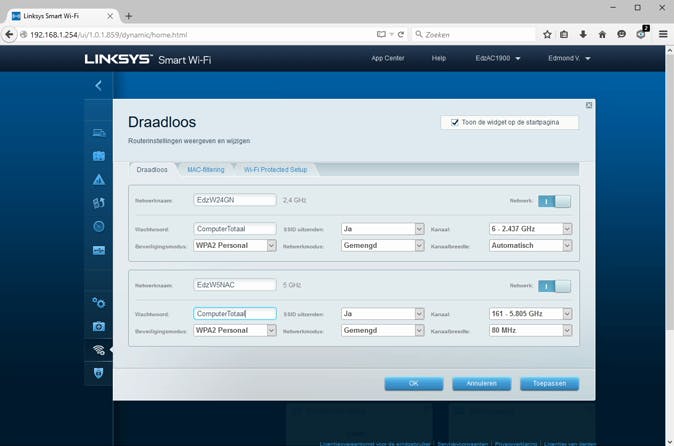This screenshot has height=446, width=674.
Task: Expand the 2.4 GHz Beveiligingsmodus WPA2 Personal dropdown
Action: (x=235, y=245)
